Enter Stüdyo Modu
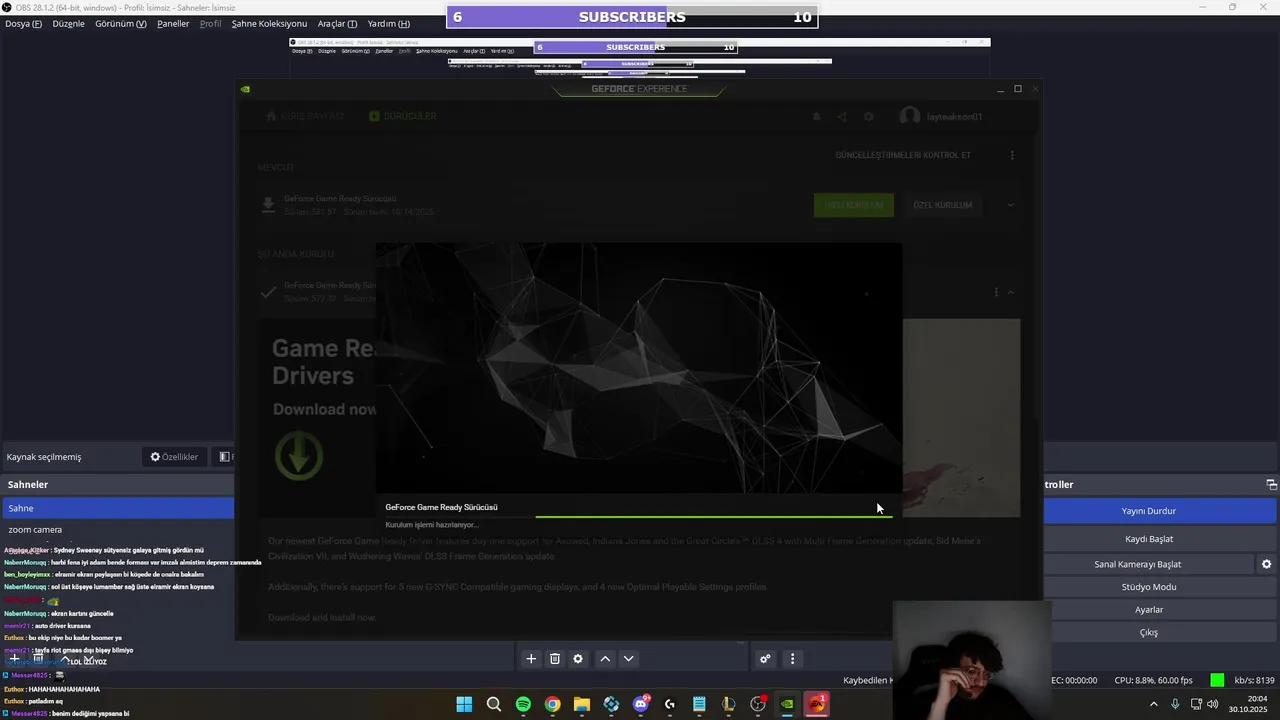Viewport: 1280px width, 720px height. [x=1149, y=587]
